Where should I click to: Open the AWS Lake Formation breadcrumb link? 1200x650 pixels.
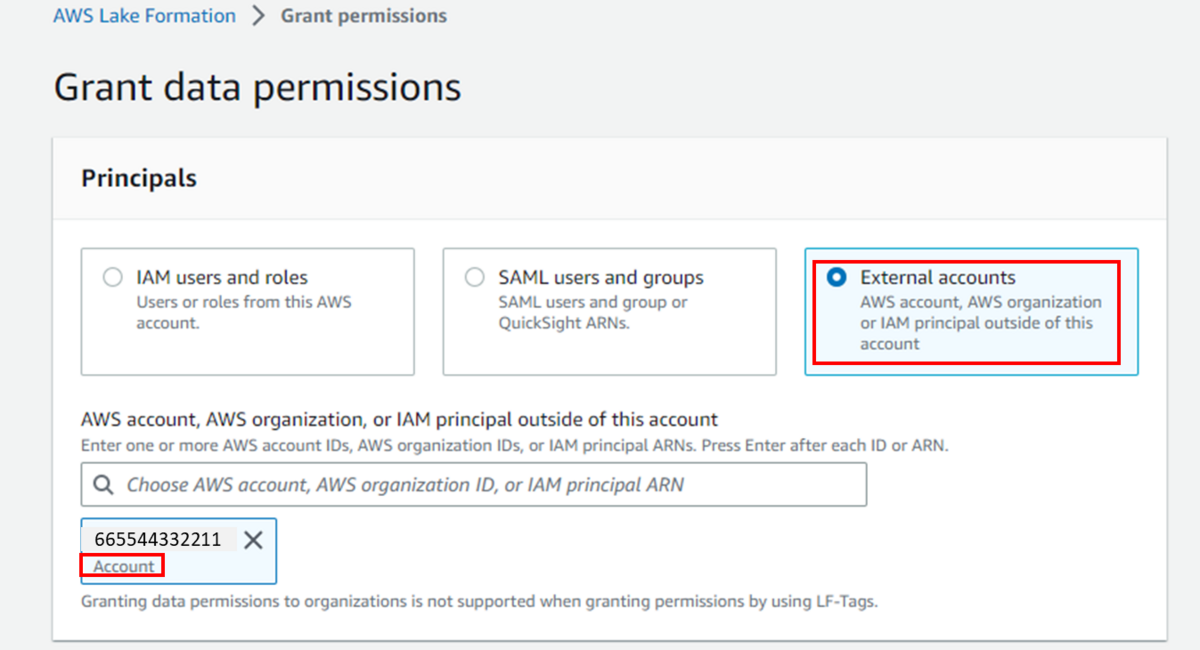coord(145,17)
